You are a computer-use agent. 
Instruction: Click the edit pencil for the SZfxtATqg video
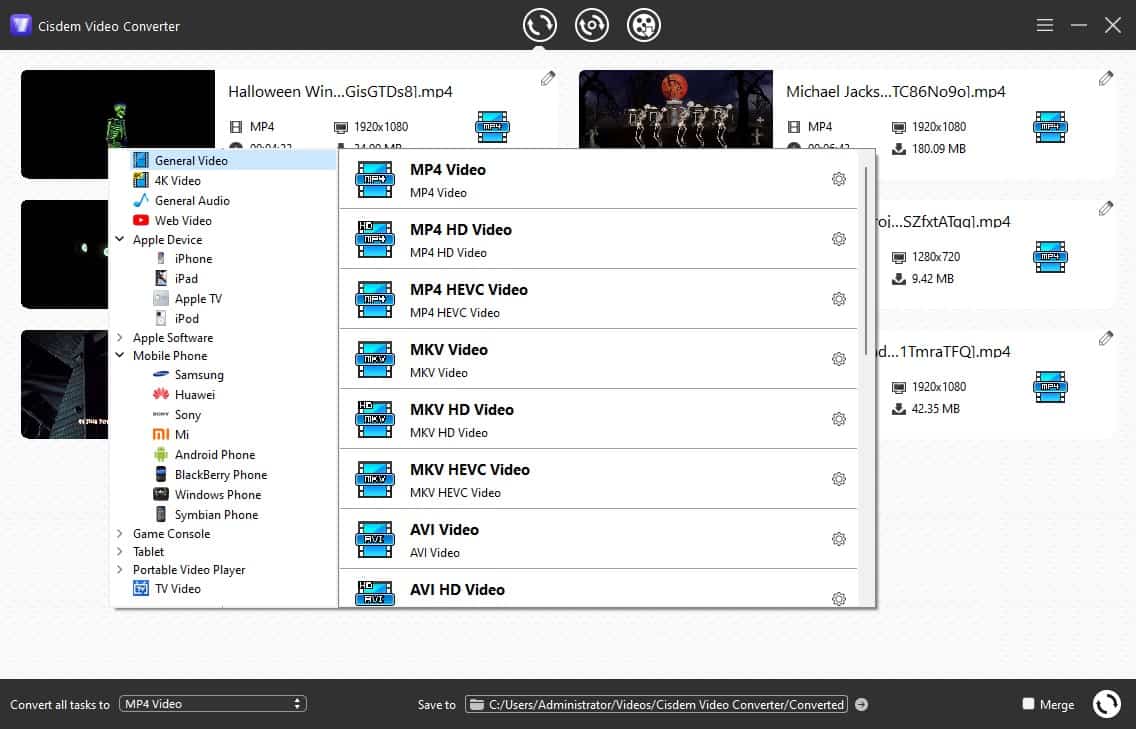(1106, 209)
